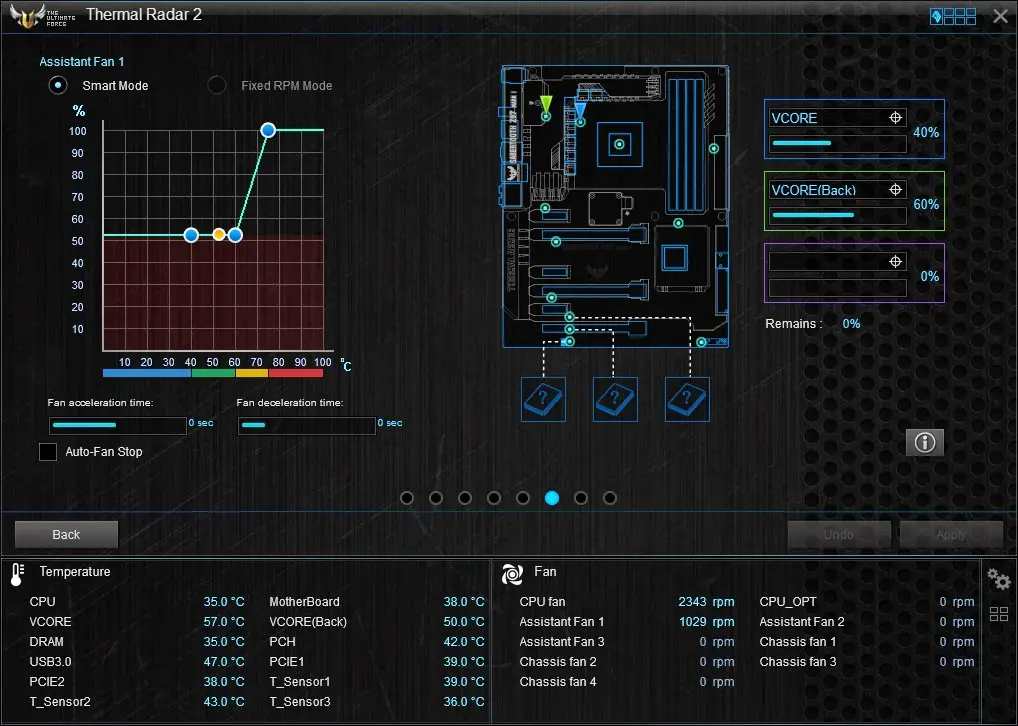Click the second unknown fan device icon
Image resolution: width=1018 pixels, height=726 pixels.
pos(615,399)
